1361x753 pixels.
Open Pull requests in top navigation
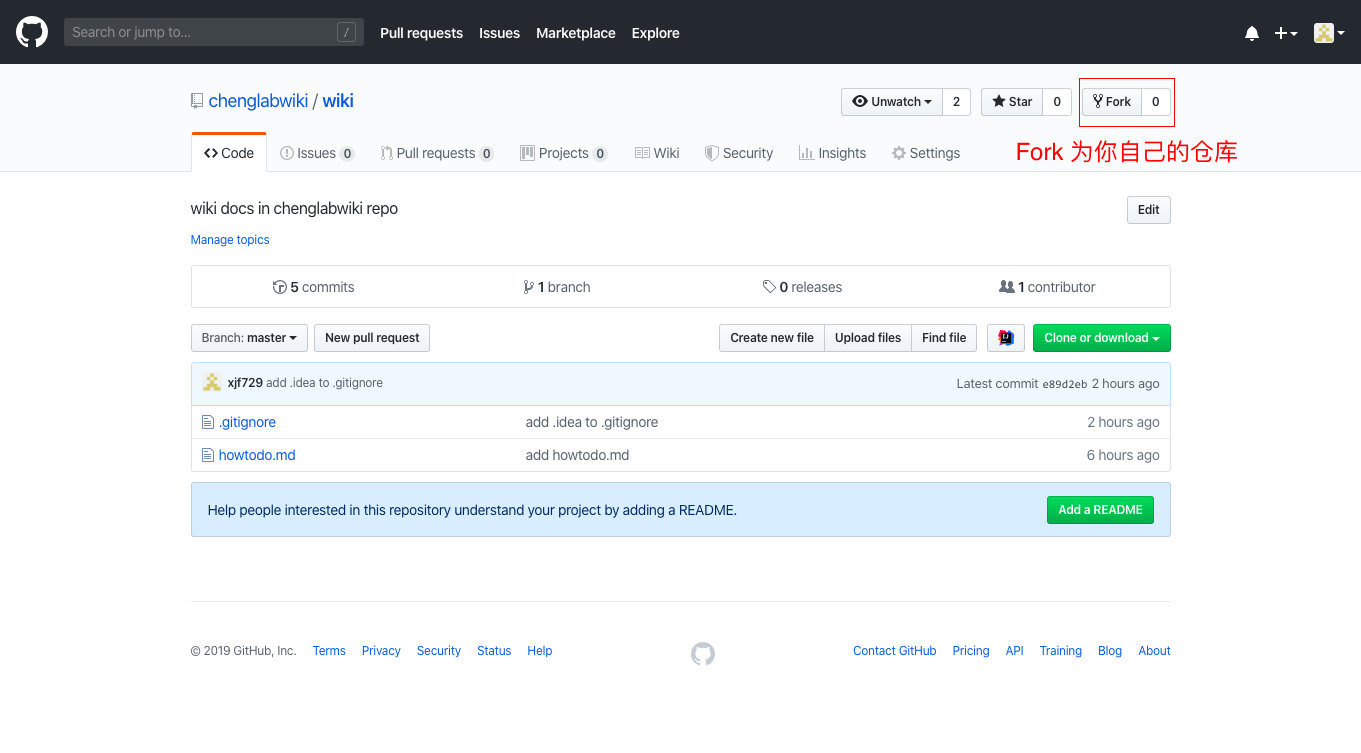(421, 33)
